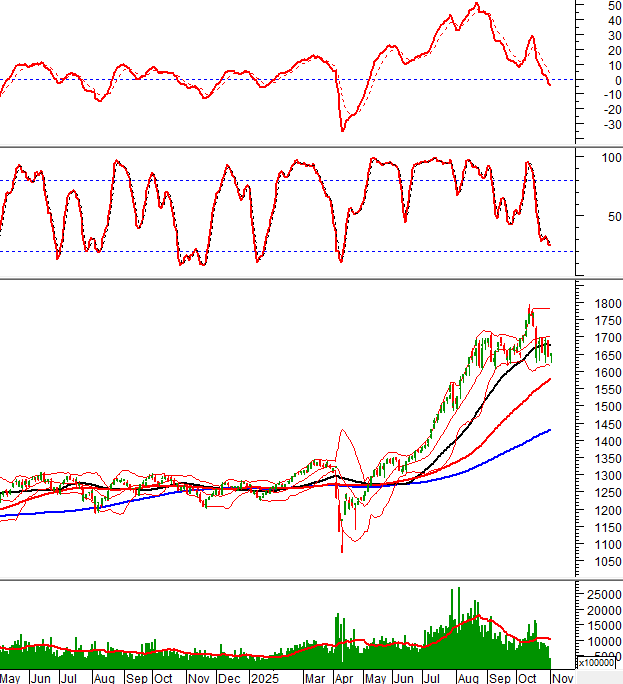Select the 2025 year marker on time axis
Screen dimensions: 623x684
[x=264, y=677]
